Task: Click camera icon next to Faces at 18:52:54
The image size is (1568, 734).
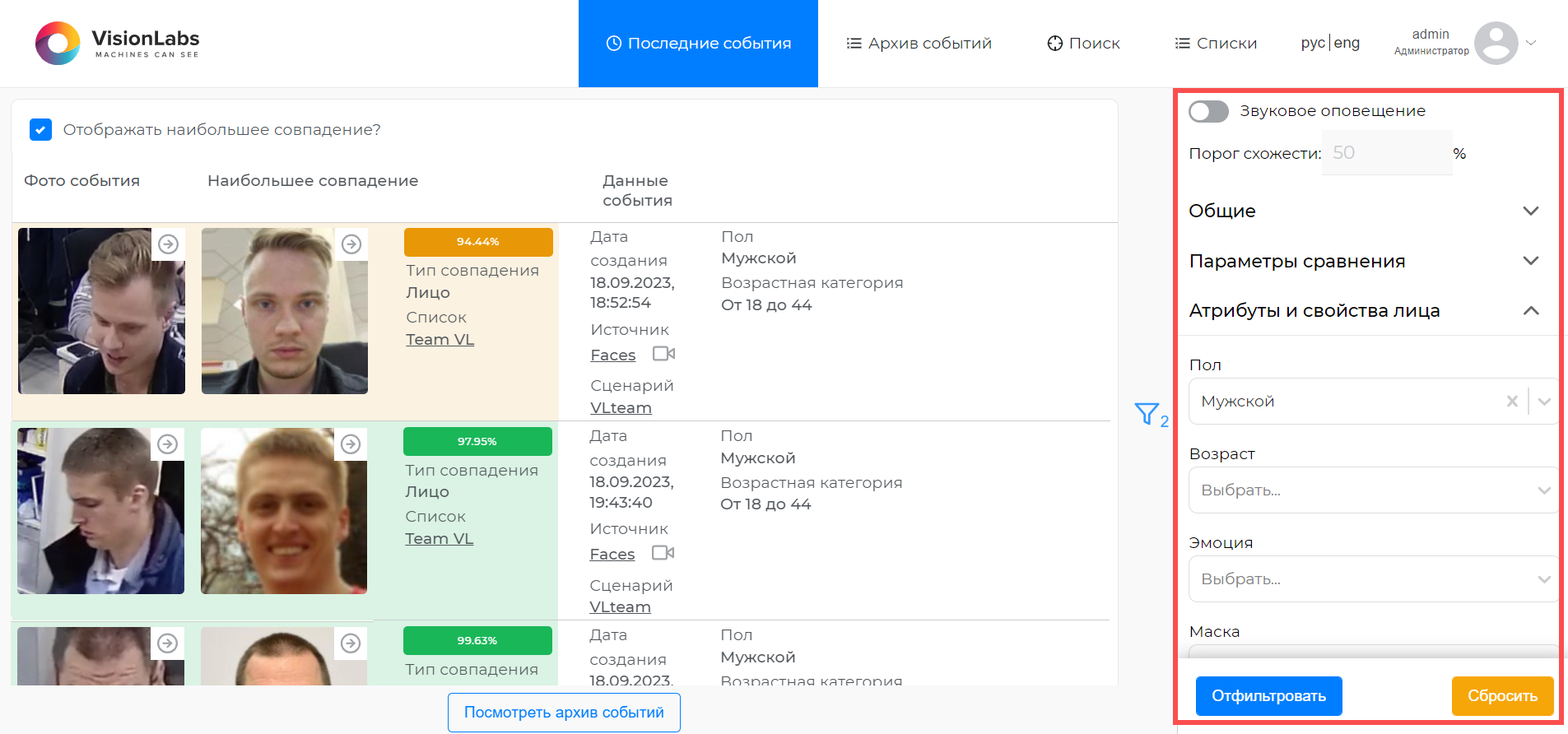Action: pos(663,354)
